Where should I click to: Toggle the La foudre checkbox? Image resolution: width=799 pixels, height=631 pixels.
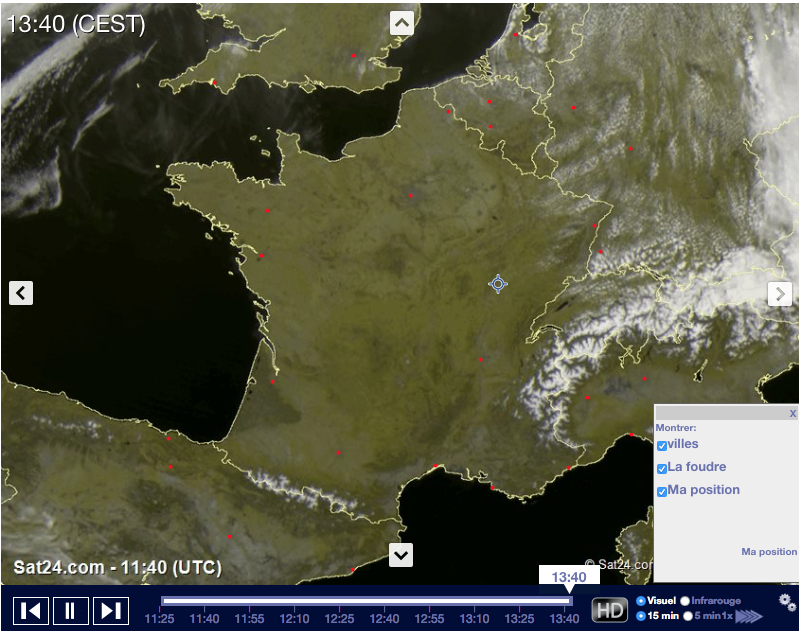click(x=662, y=469)
